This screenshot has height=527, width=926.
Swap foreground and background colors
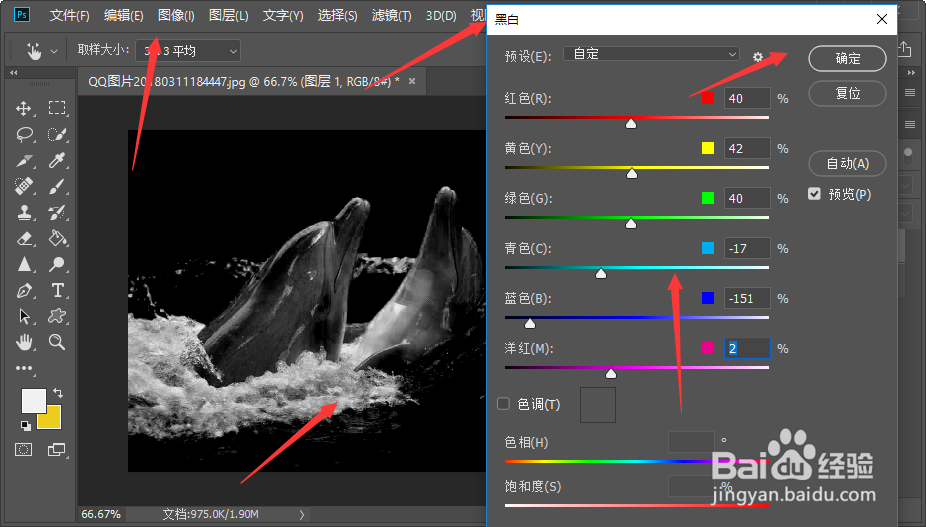coord(58,392)
